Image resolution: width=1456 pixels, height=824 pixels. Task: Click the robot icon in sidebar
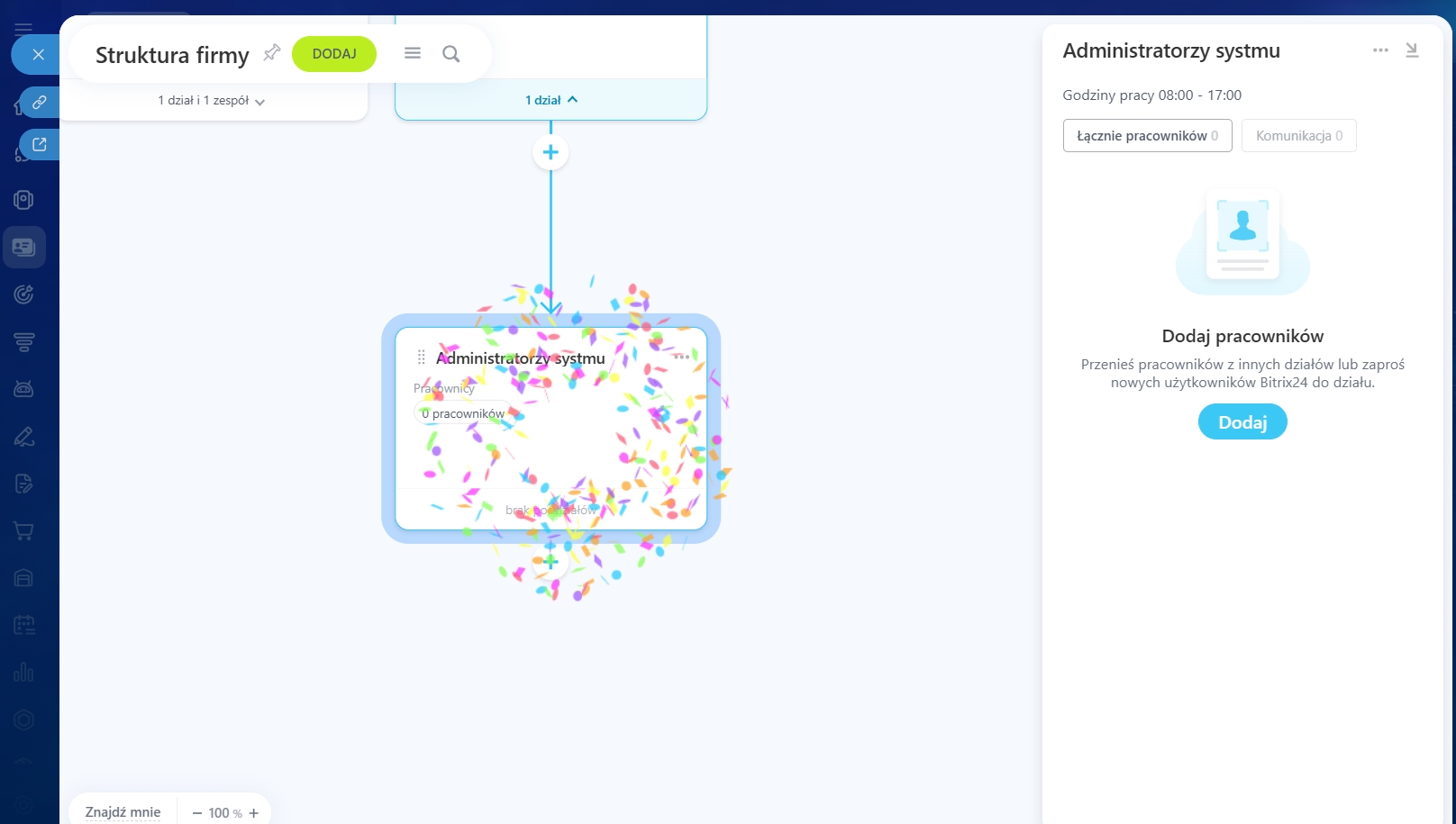tap(24, 389)
